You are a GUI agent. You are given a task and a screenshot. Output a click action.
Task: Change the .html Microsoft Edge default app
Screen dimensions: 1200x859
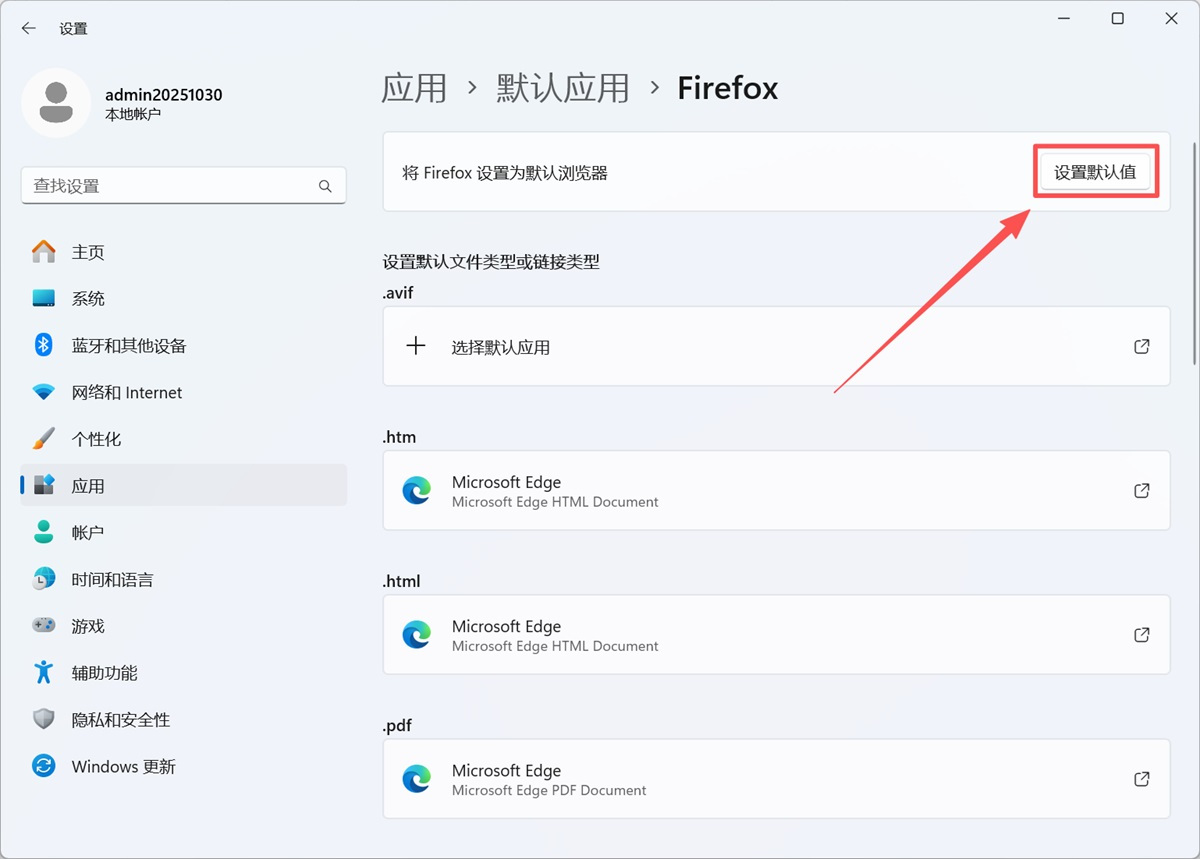tap(775, 635)
